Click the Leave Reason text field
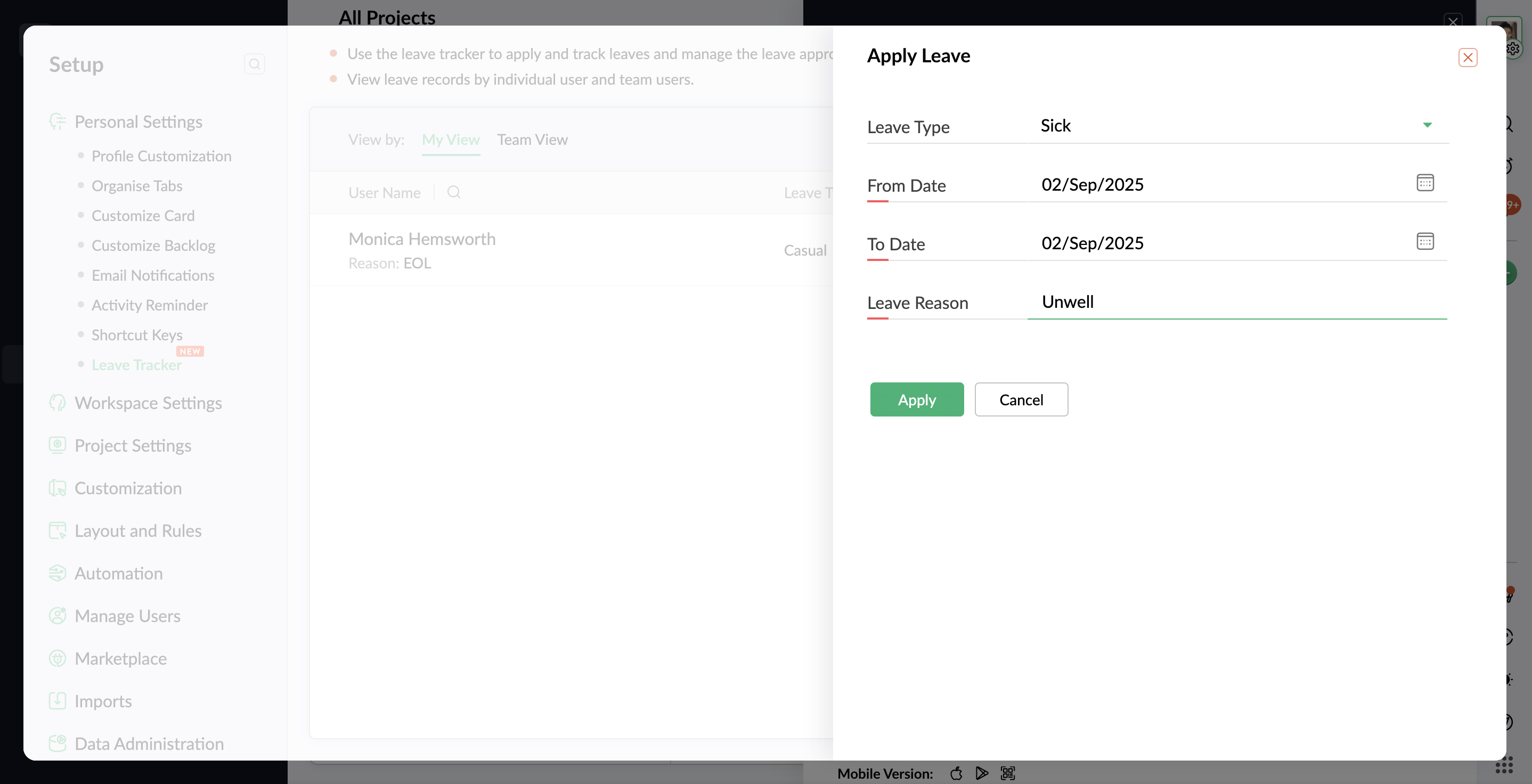Image resolution: width=1532 pixels, height=784 pixels. pos(1237,302)
